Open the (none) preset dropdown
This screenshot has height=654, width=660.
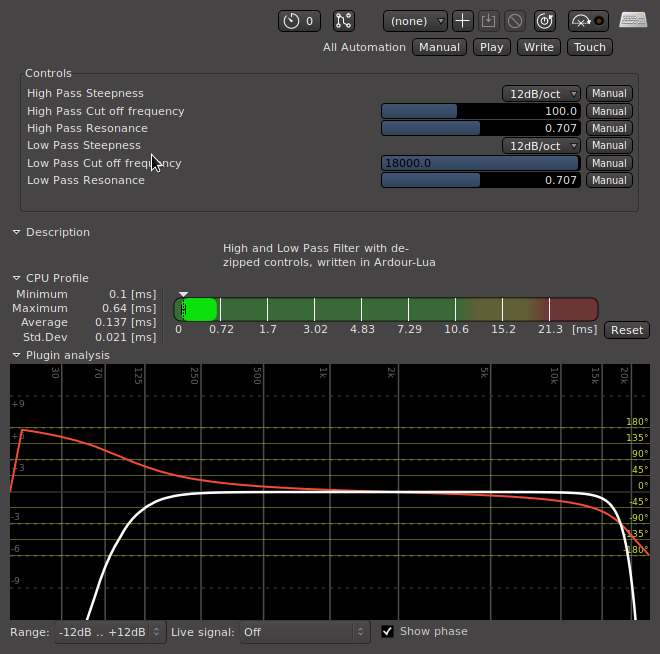pyautogui.click(x=415, y=21)
